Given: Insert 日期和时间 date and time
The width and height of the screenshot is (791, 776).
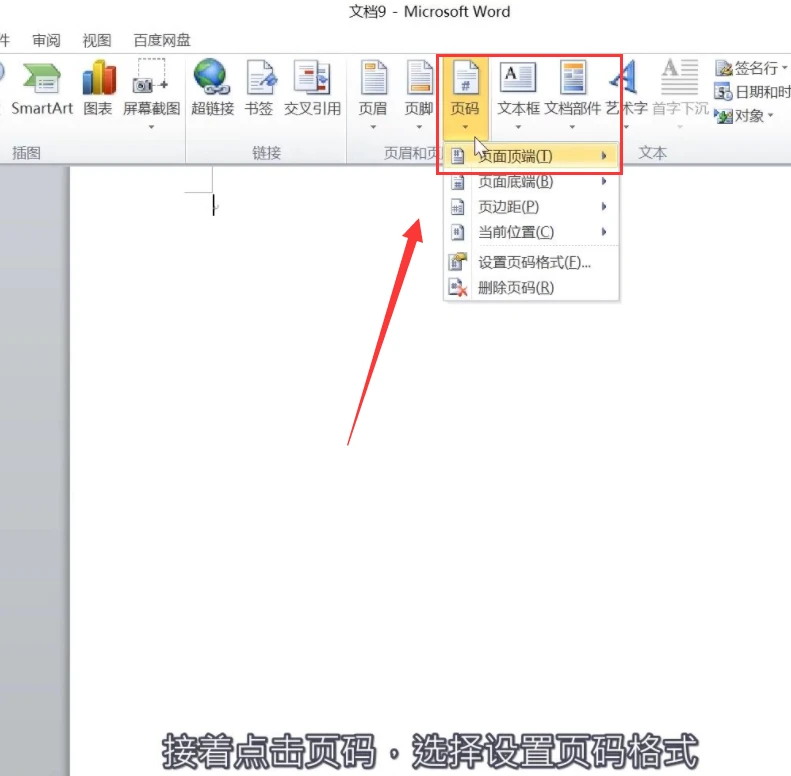Looking at the screenshot, I should [752, 92].
